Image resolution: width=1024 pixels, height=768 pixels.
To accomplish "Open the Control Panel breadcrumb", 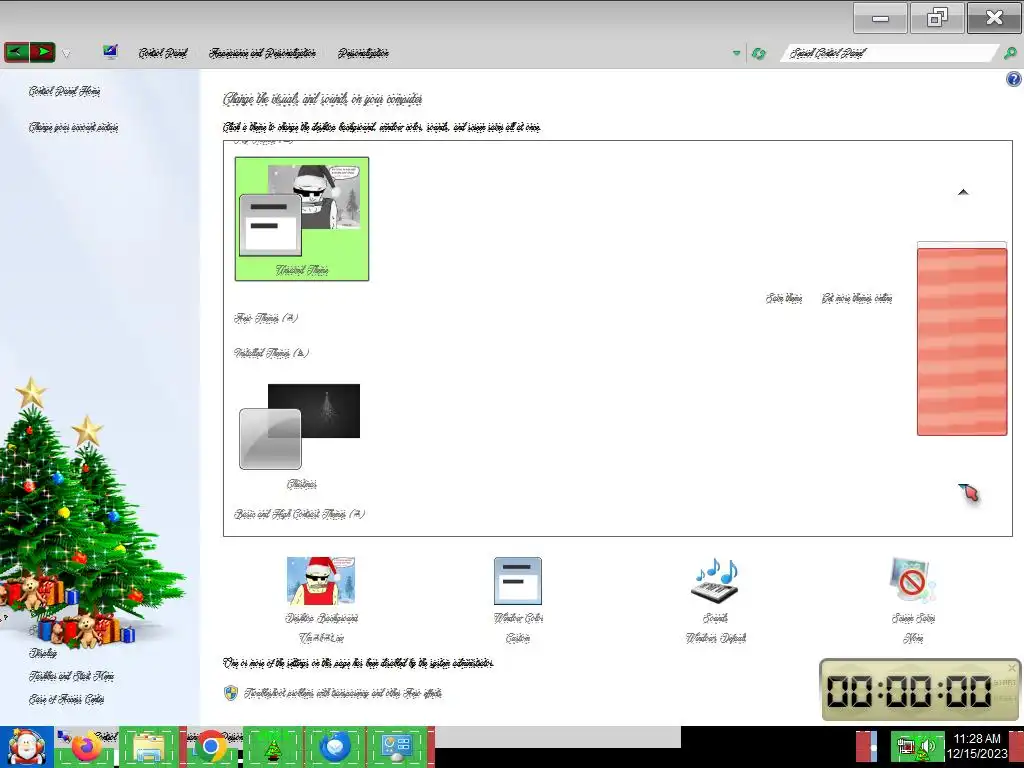I will [163, 53].
